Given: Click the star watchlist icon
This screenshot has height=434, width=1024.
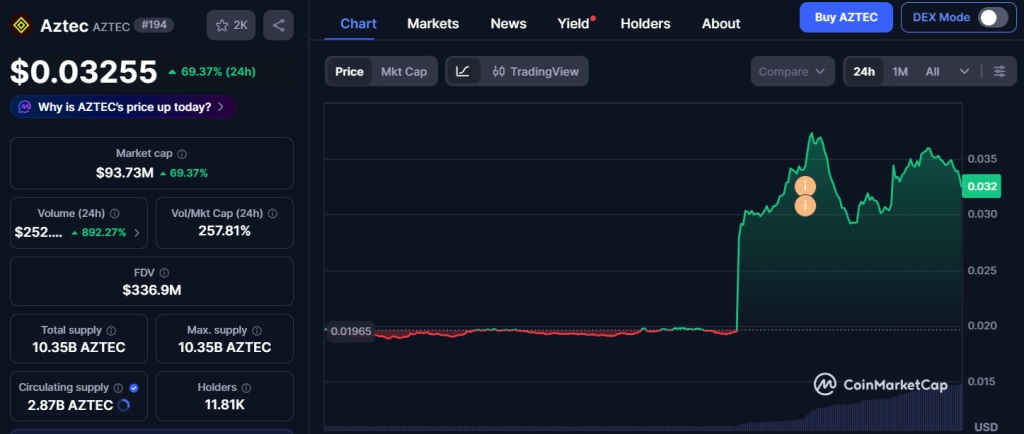Looking at the screenshot, I should tap(222, 25).
